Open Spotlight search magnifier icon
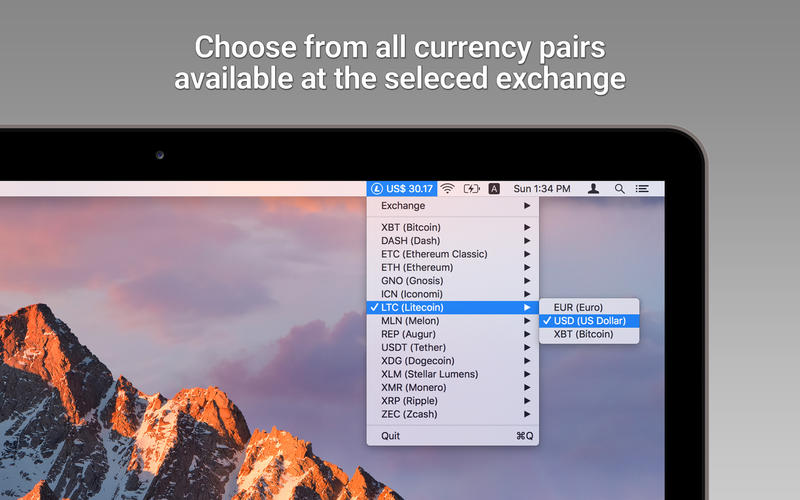Image resolution: width=800 pixels, height=500 pixels. pos(619,188)
